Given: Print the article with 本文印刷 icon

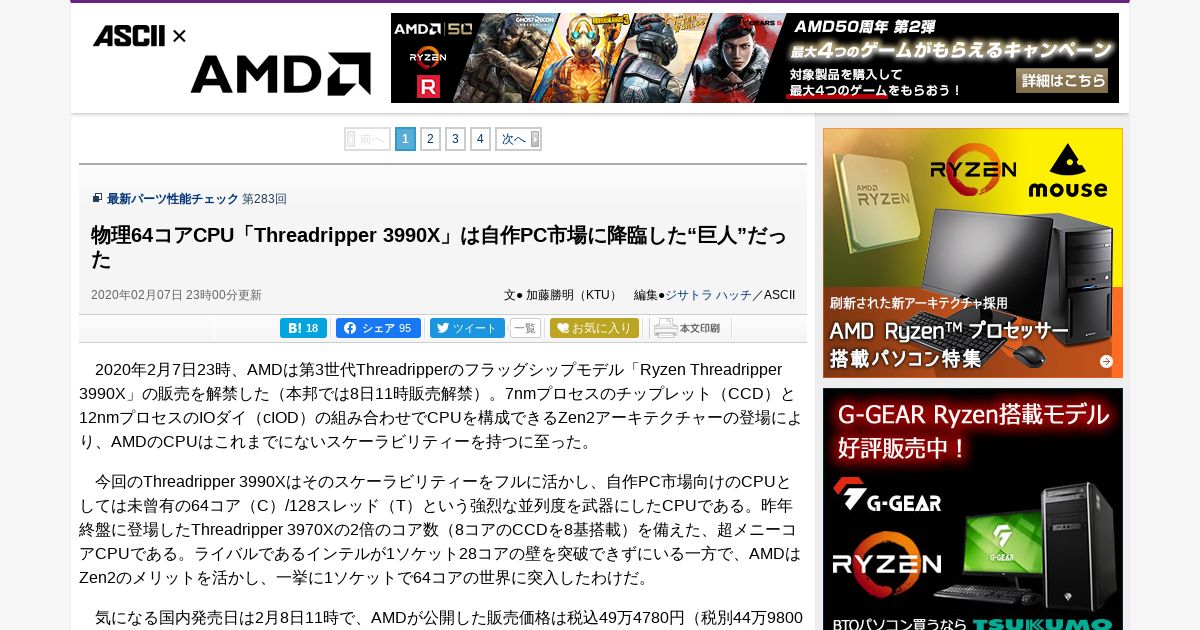Looking at the screenshot, I should [x=687, y=328].
